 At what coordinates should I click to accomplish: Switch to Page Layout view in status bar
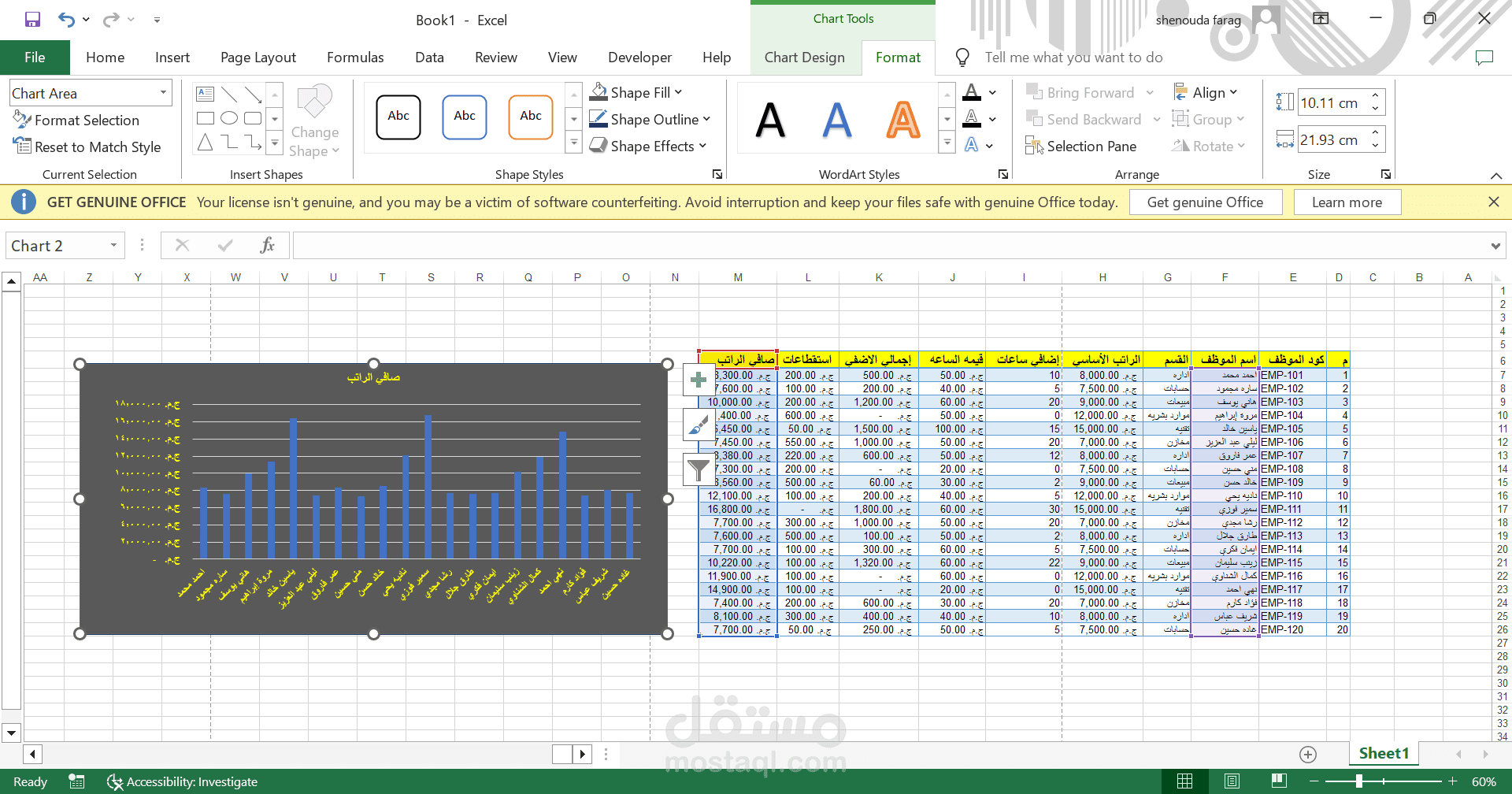click(x=1232, y=781)
